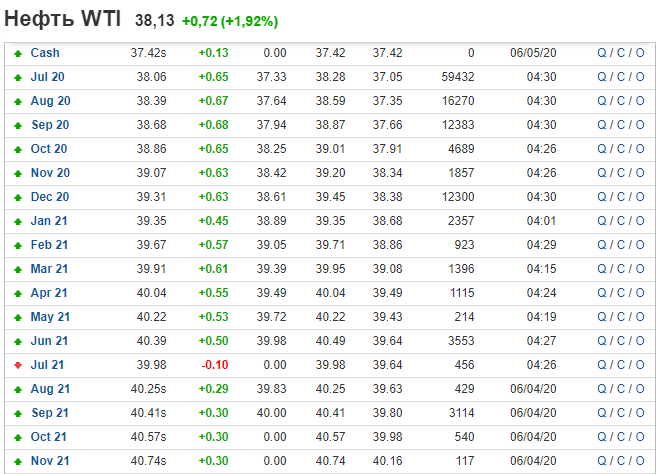Screen dimensions: 657x474
Task: Select the Nov 21 contract link
Action: 50,461
